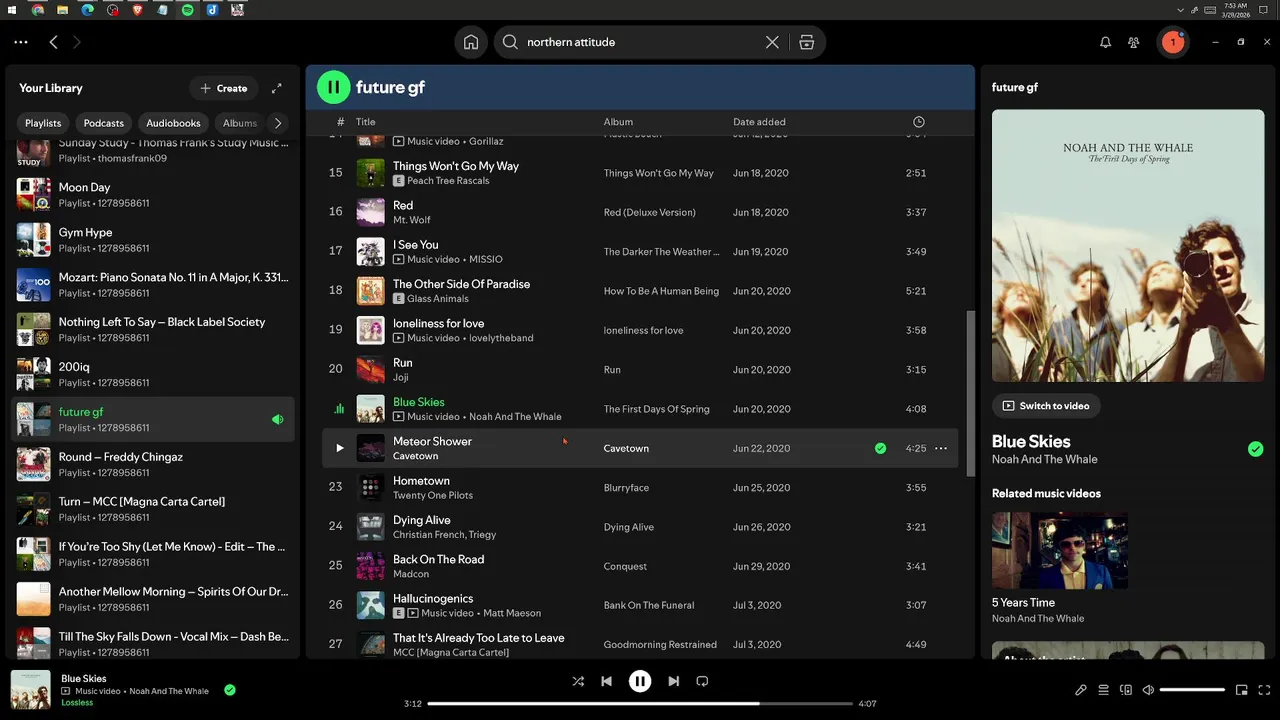
Task: Click the Hallucinogenics track cover art
Action: pos(370,605)
